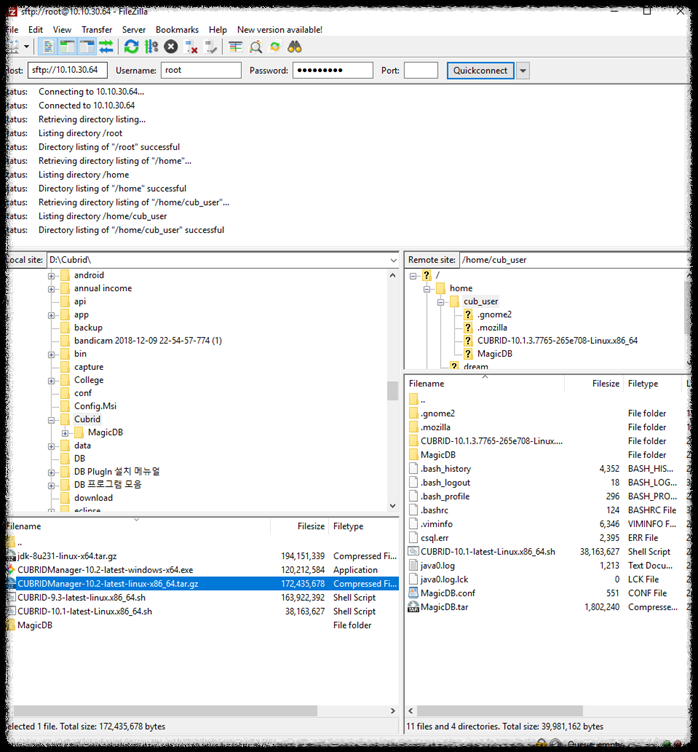Expand the College folder node
Image resolution: width=698 pixels, height=752 pixels.
pos(51,381)
